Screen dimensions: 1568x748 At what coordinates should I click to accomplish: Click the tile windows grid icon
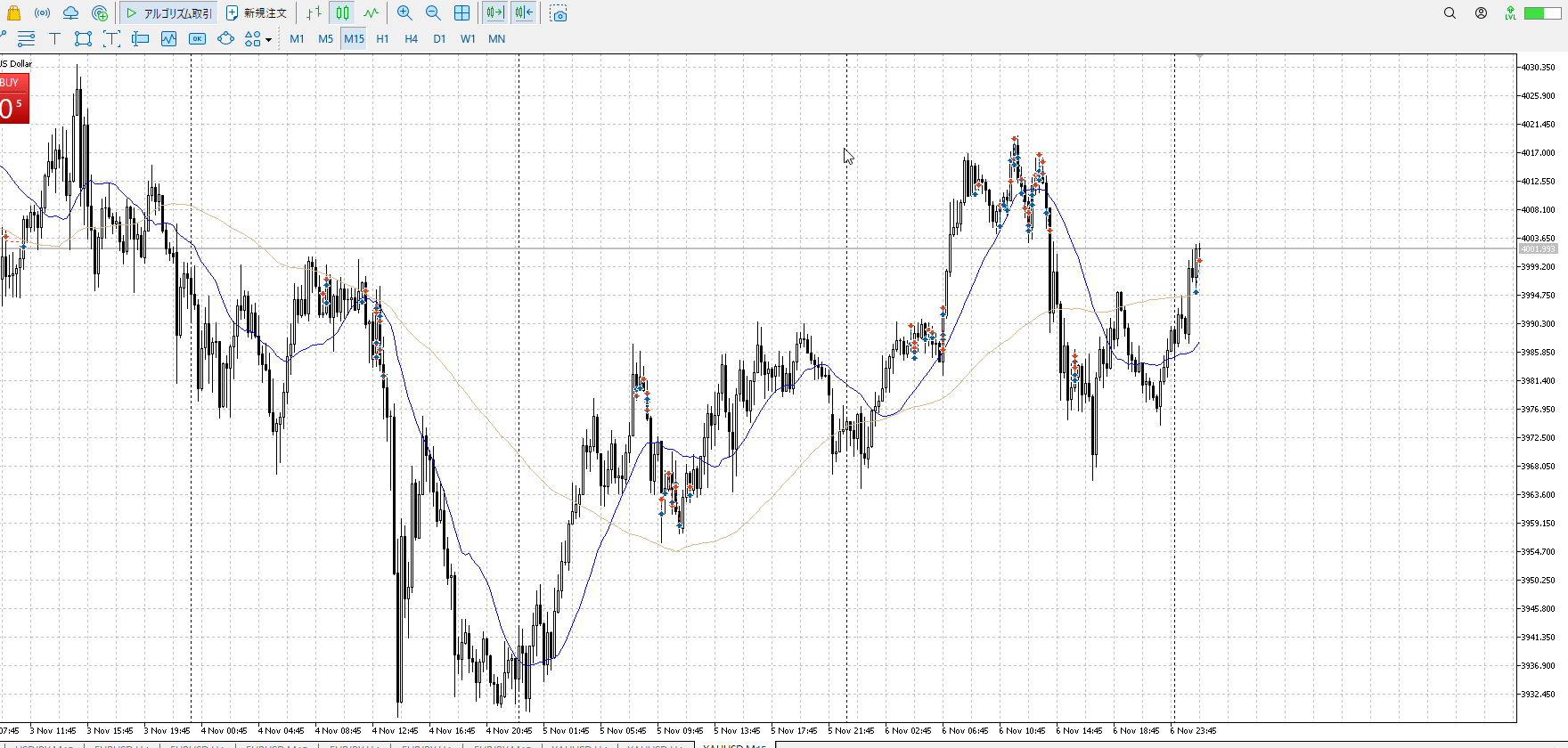point(461,13)
